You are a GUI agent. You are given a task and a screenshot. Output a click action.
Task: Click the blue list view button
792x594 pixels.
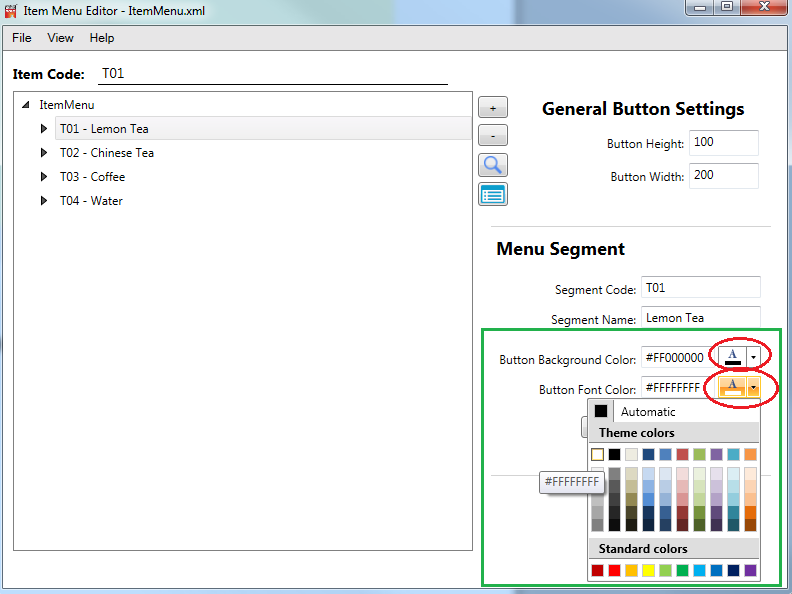[492, 194]
